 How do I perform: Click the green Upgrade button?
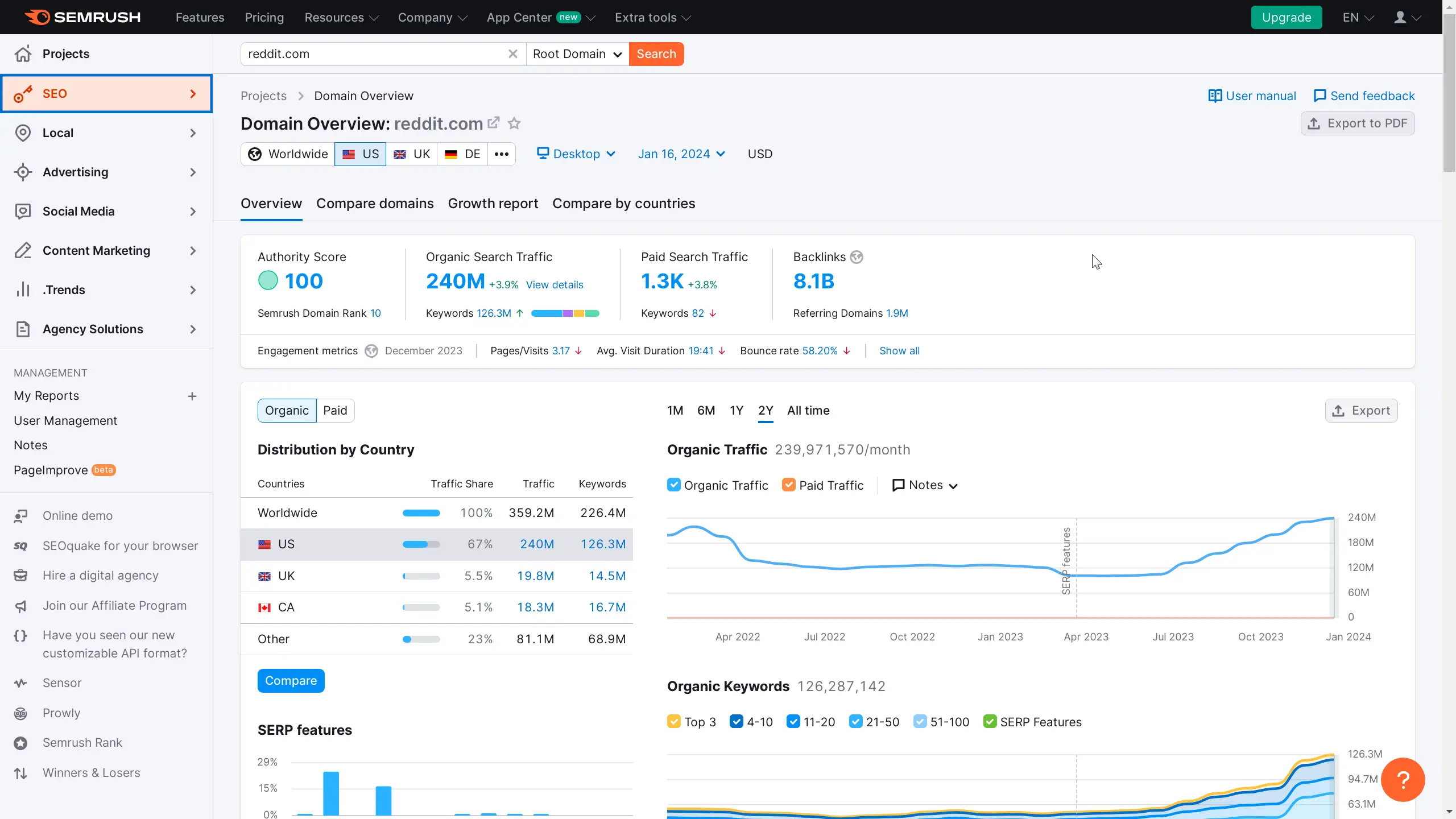1287,17
